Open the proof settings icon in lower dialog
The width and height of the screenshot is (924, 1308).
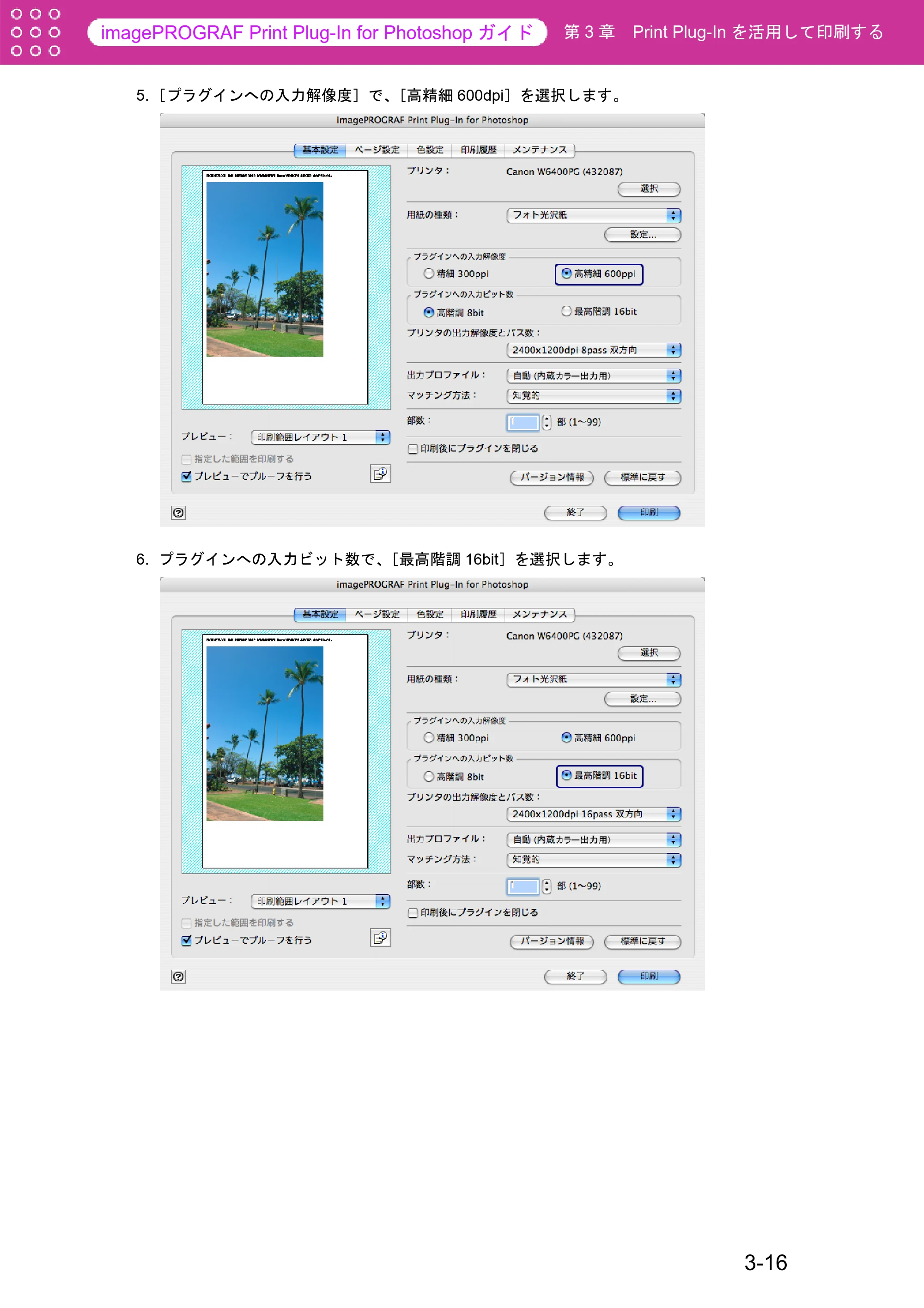[x=381, y=938]
